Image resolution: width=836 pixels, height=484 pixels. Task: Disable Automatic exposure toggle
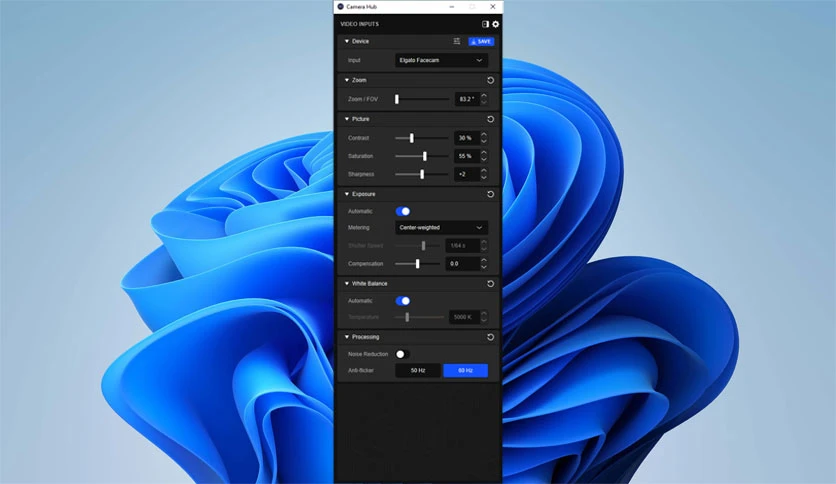pos(403,211)
